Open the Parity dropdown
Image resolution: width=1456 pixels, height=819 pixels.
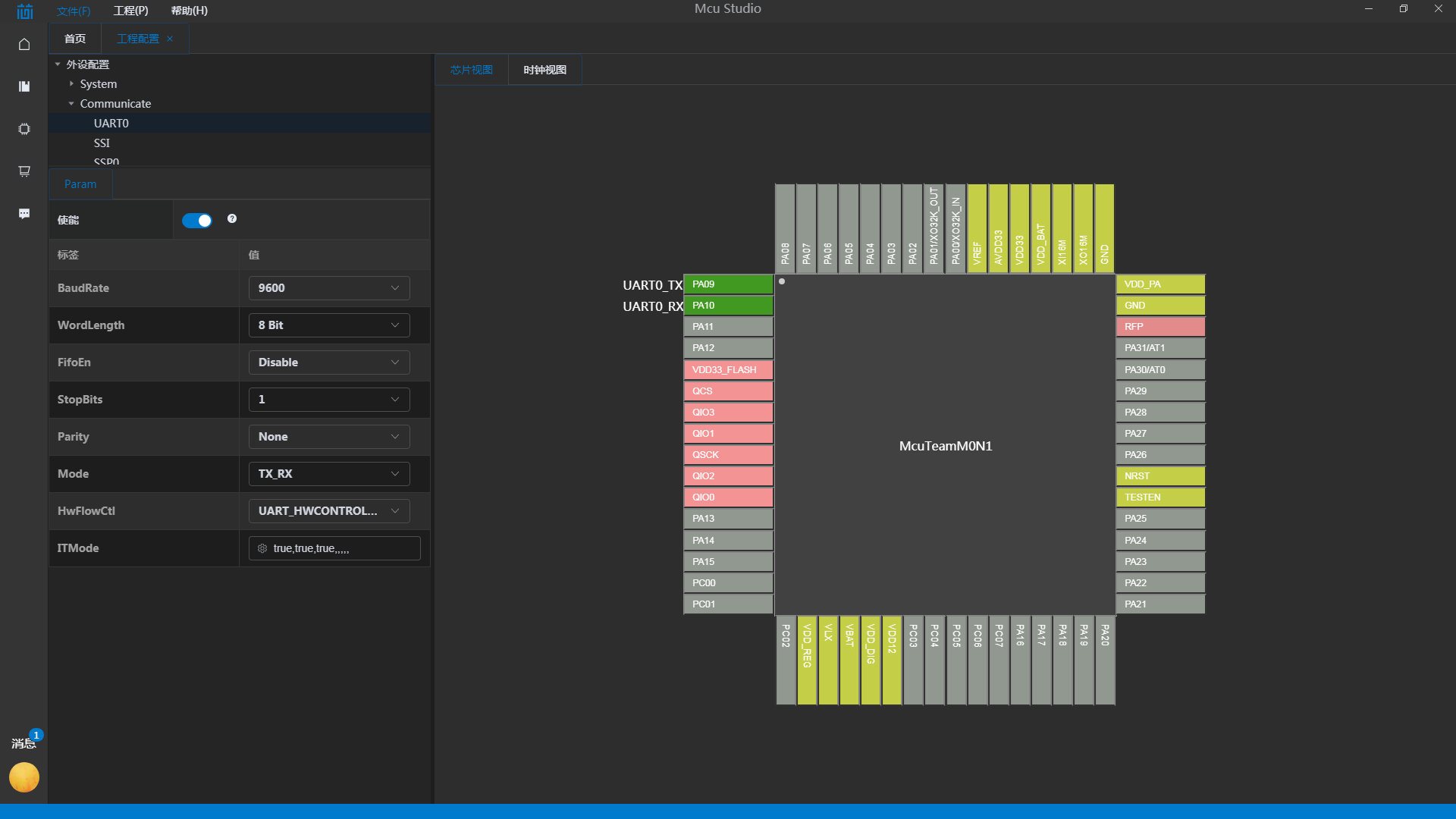pyautogui.click(x=329, y=437)
